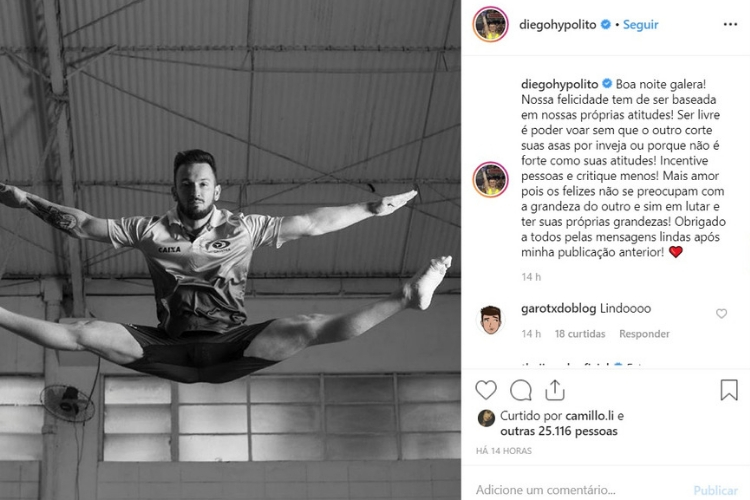View the 18 curtidas on the comment
Screen dimensions: 750x500
[580, 333]
